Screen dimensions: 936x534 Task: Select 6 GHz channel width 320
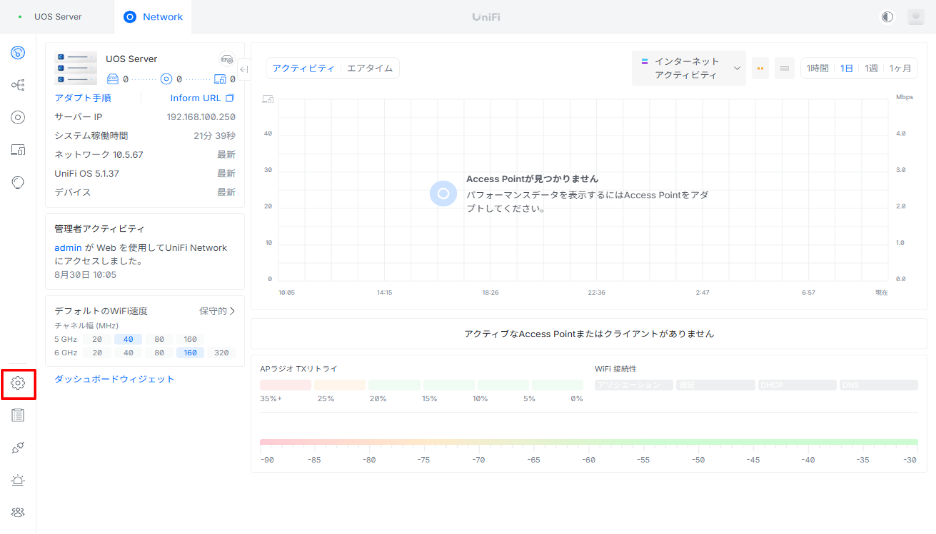[x=221, y=353]
